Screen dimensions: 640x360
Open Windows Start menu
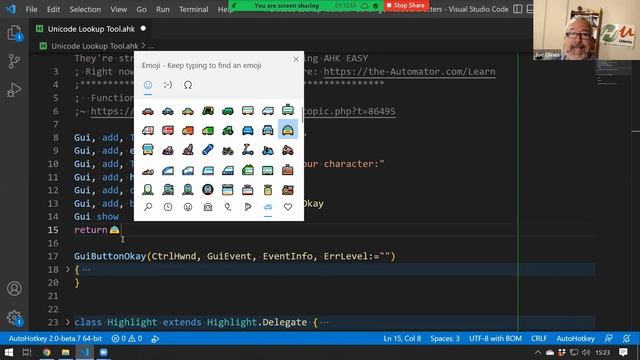click(x=9, y=352)
